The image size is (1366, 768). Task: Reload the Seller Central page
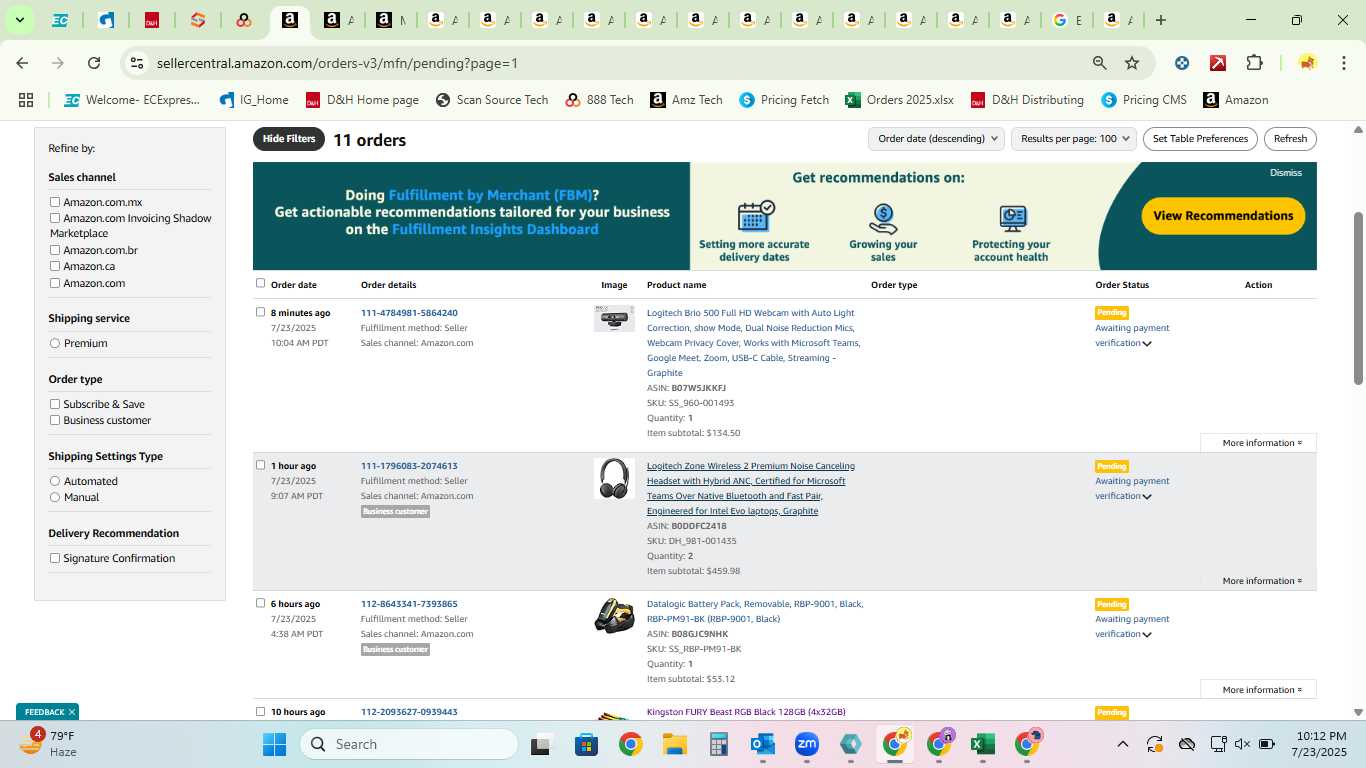tap(94, 63)
